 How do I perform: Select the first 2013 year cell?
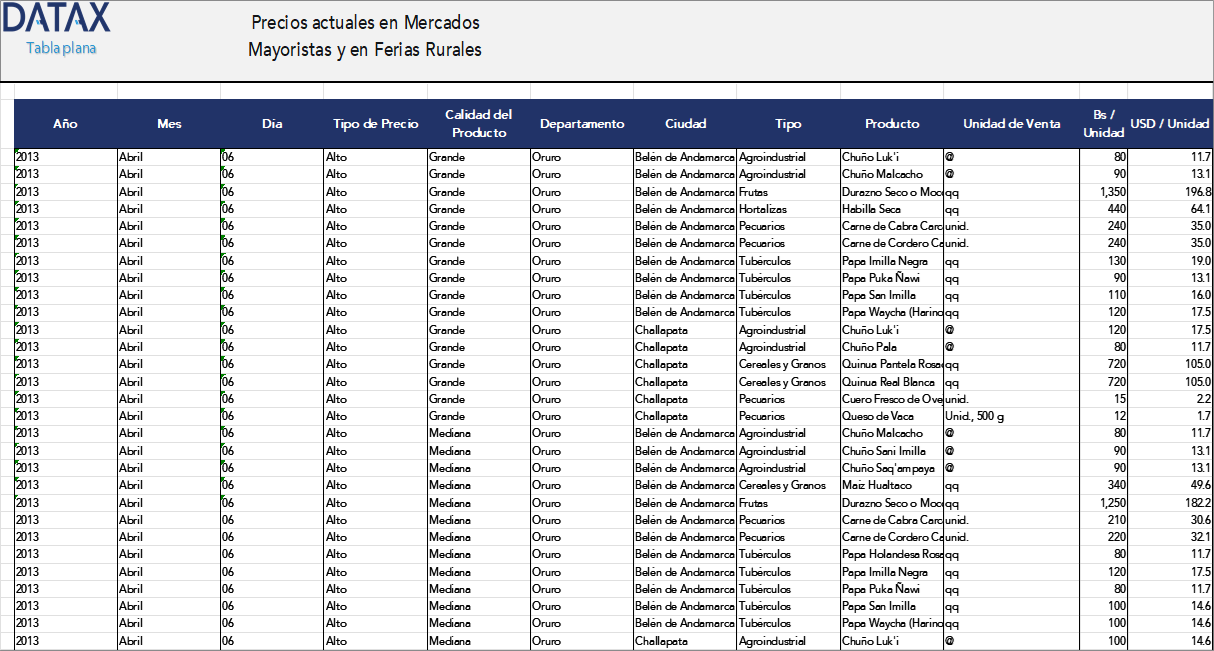coord(30,157)
